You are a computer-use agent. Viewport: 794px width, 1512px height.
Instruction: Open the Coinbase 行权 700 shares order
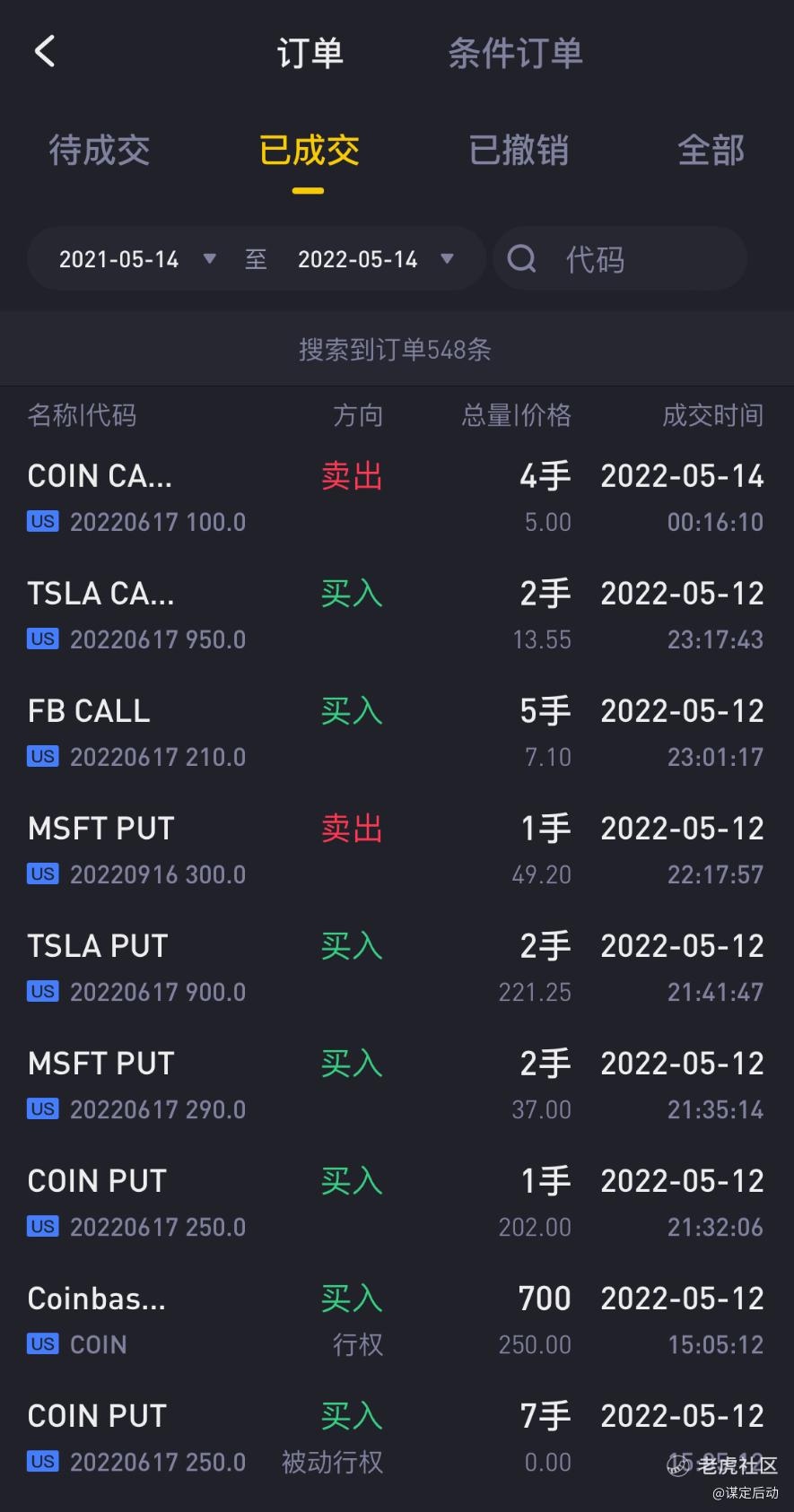tap(397, 1321)
